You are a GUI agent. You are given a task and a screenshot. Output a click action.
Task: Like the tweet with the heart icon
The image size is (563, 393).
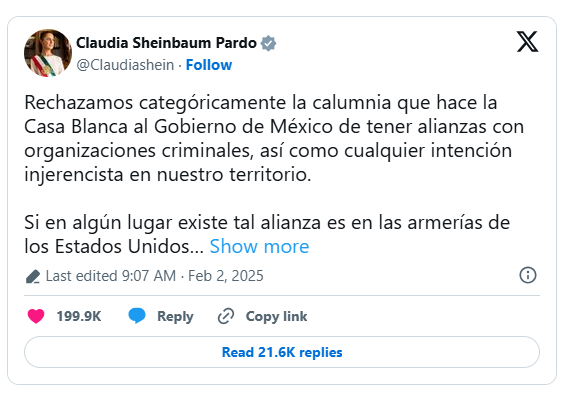coord(36,316)
